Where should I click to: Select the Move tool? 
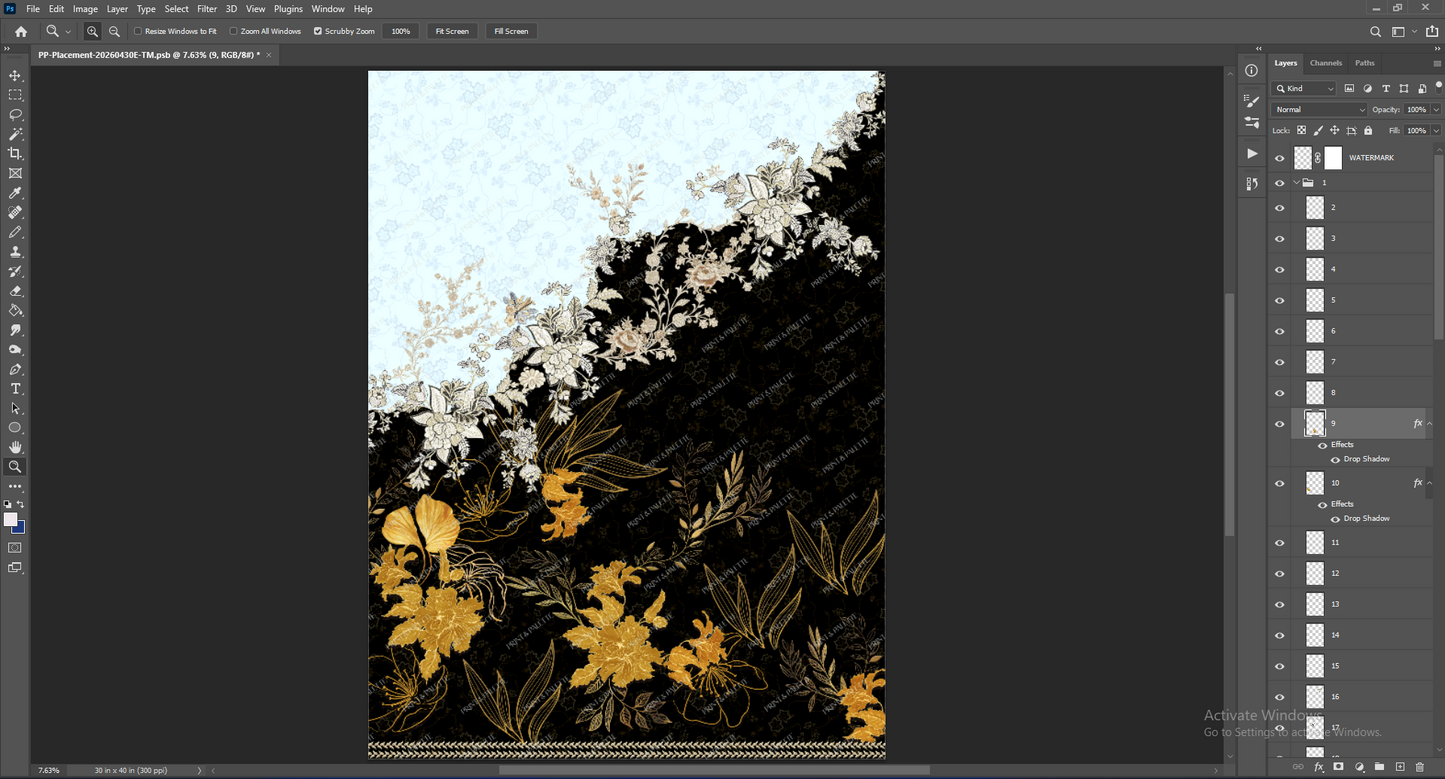tap(15, 76)
